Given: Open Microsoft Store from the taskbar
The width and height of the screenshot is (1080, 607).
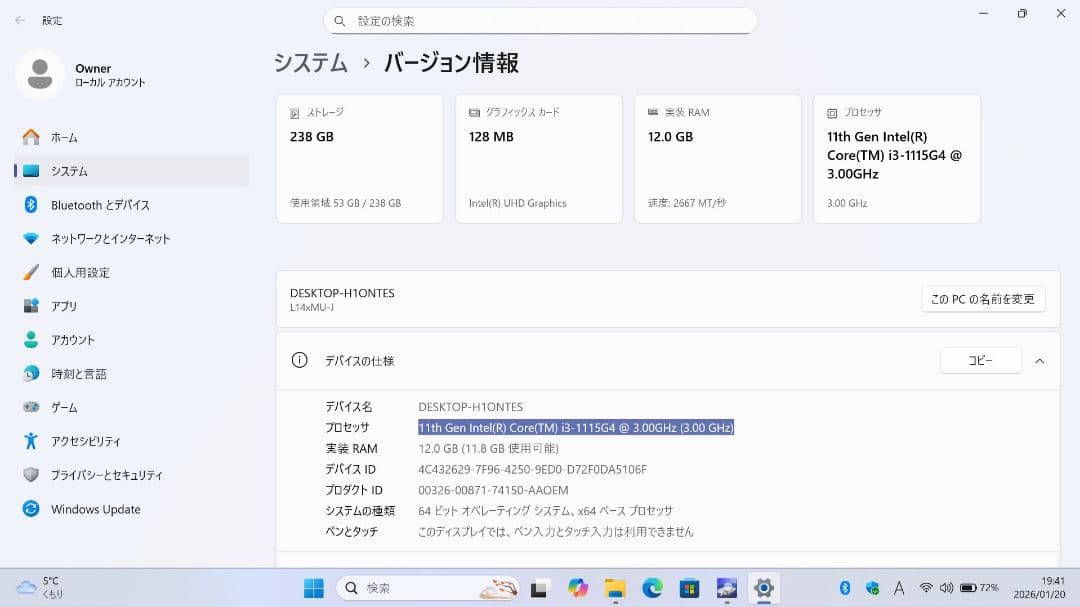Looking at the screenshot, I should 688,588.
